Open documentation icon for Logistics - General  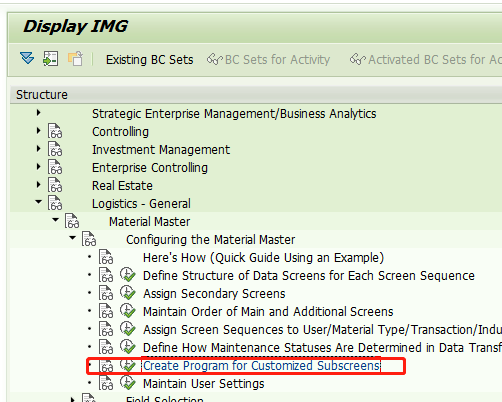pyautogui.click(x=55, y=203)
